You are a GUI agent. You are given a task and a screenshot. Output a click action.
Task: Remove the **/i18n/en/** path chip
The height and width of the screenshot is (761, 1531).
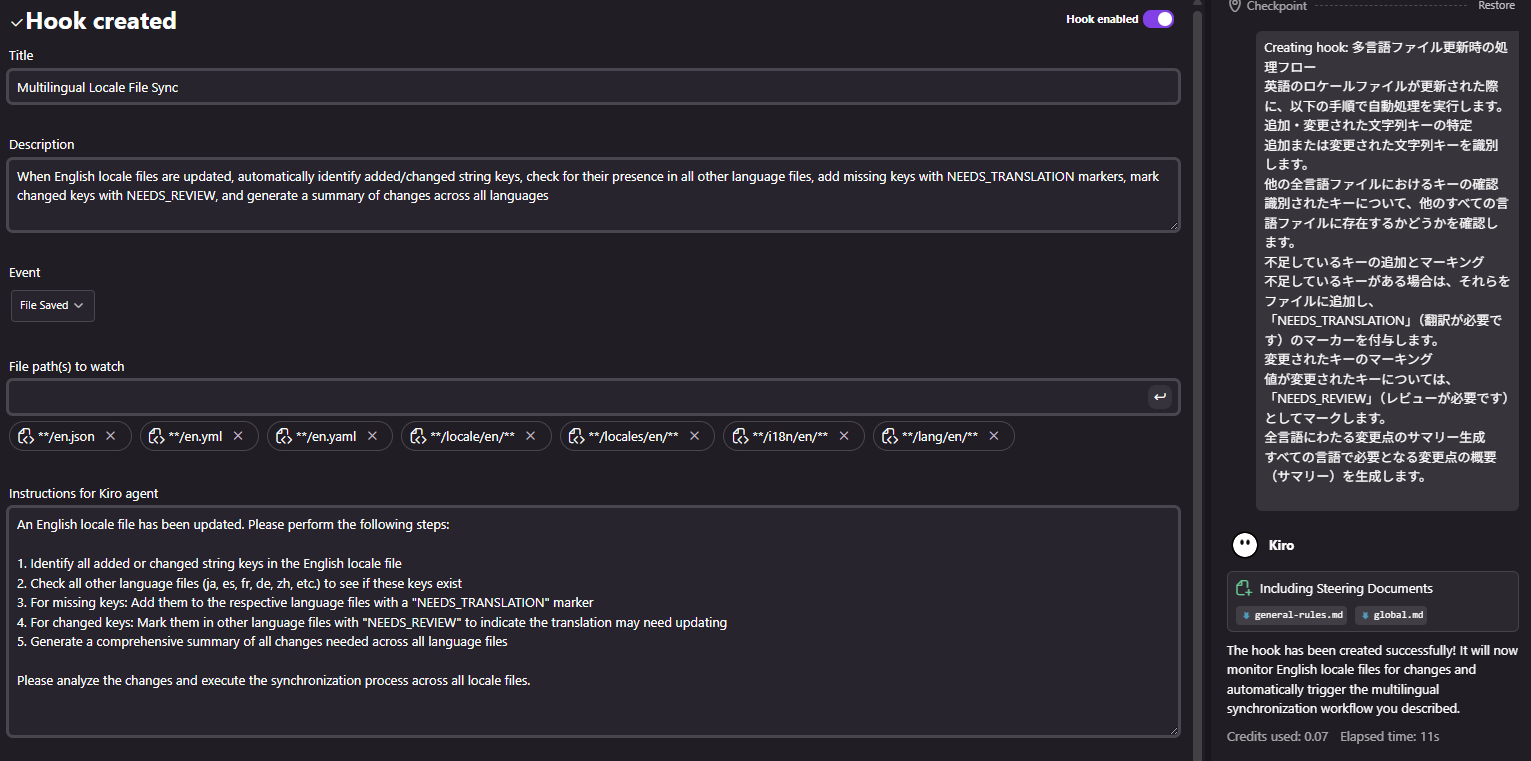[844, 436]
